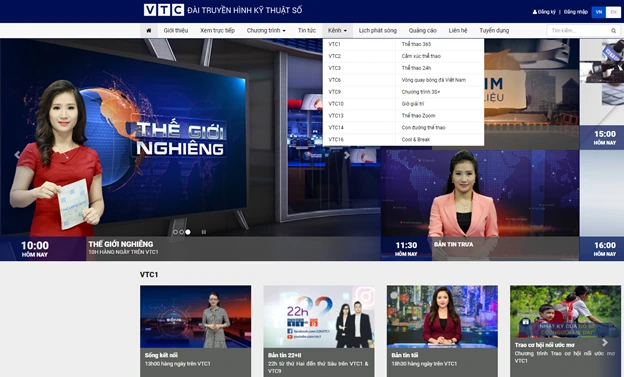
Task: Open the Lịch phát sóng page
Action: pos(378,31)
